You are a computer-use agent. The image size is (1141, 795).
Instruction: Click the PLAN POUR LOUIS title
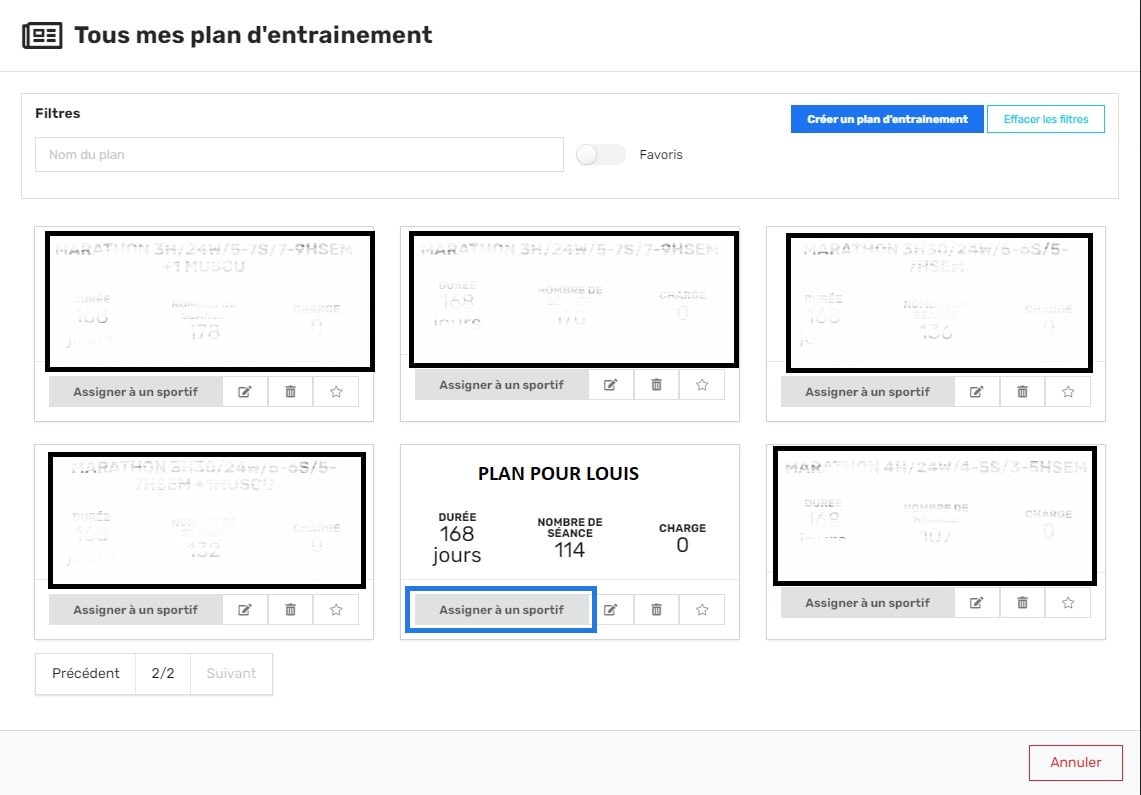(558, 474)
